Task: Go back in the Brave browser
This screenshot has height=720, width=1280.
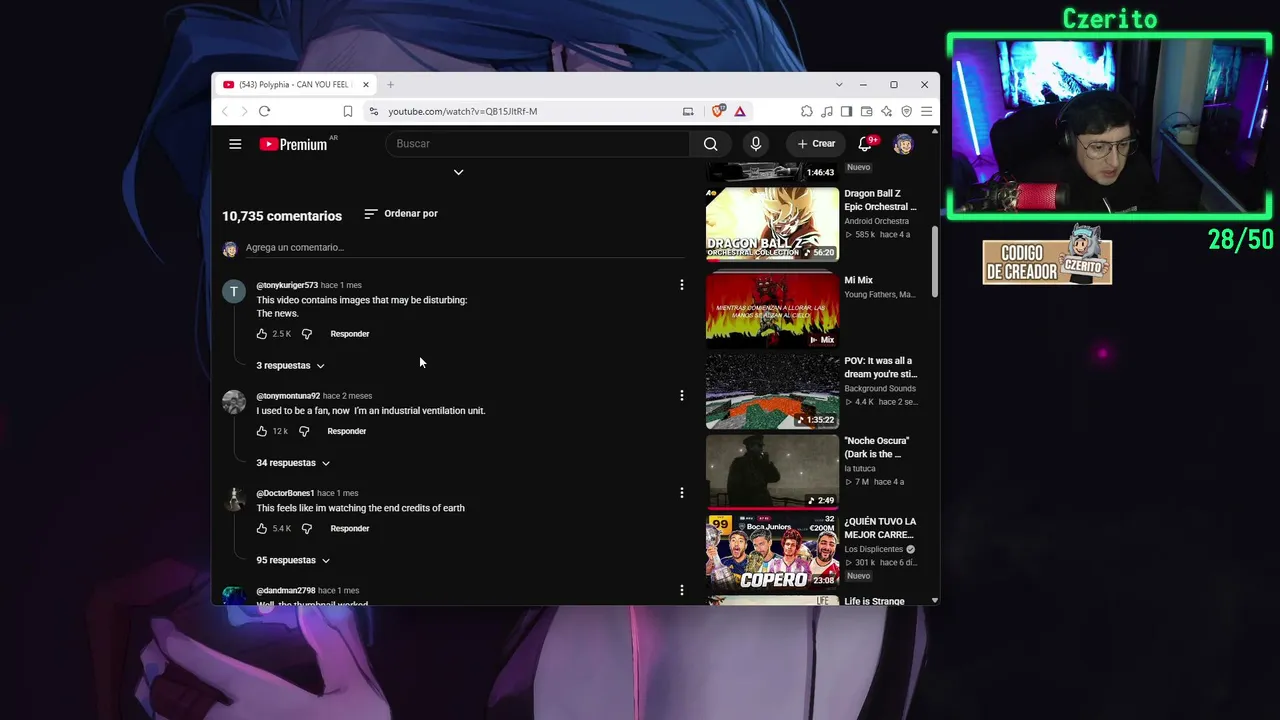Action: coord(225,111)
